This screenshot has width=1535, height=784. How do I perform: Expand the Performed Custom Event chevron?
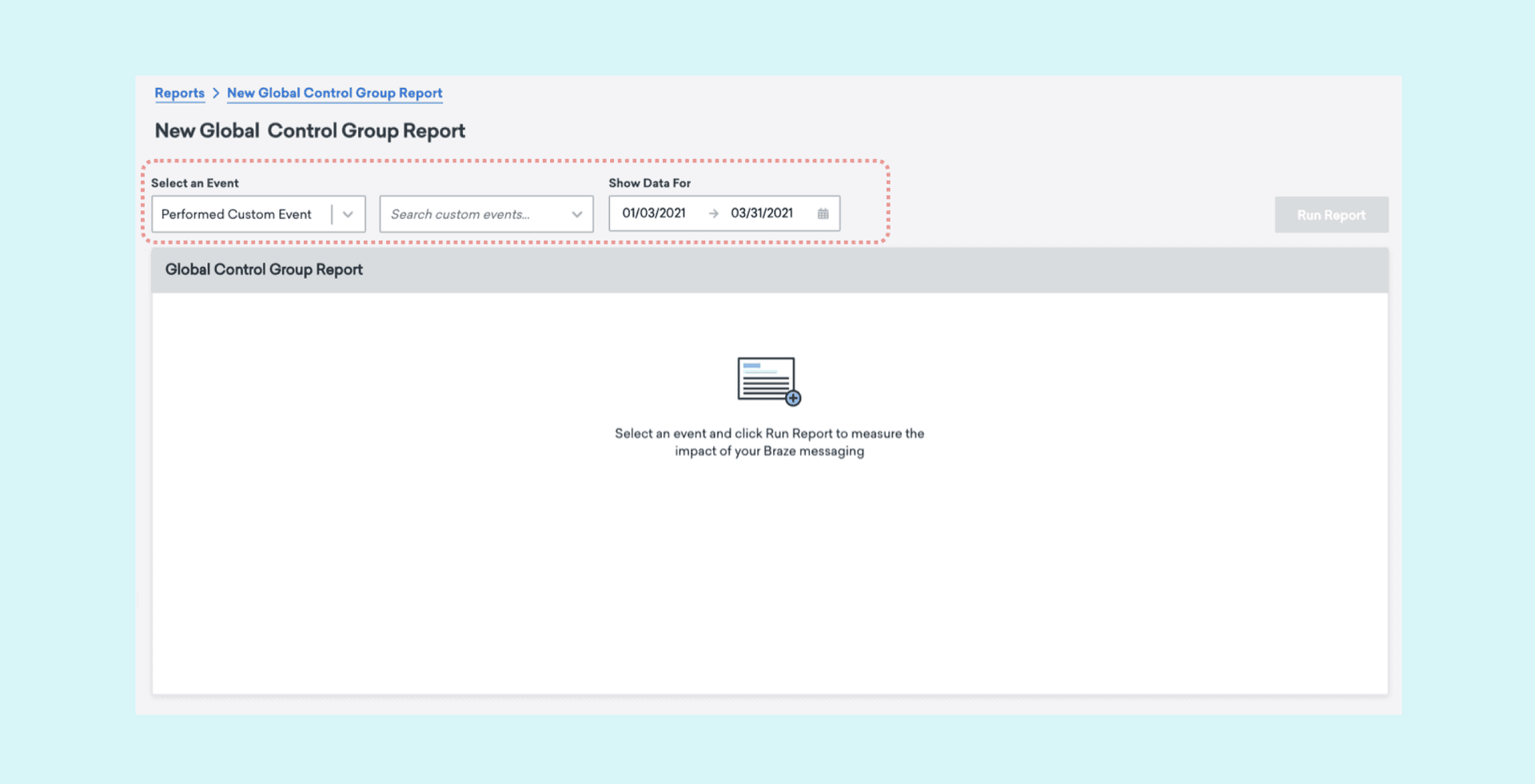click(x=348, y=214)
